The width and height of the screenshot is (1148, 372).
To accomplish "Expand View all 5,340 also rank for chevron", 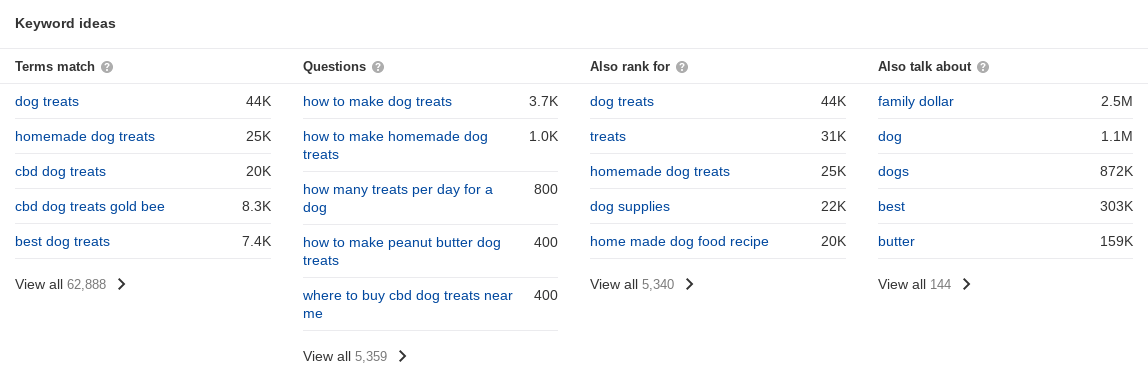I will point(689,284).
